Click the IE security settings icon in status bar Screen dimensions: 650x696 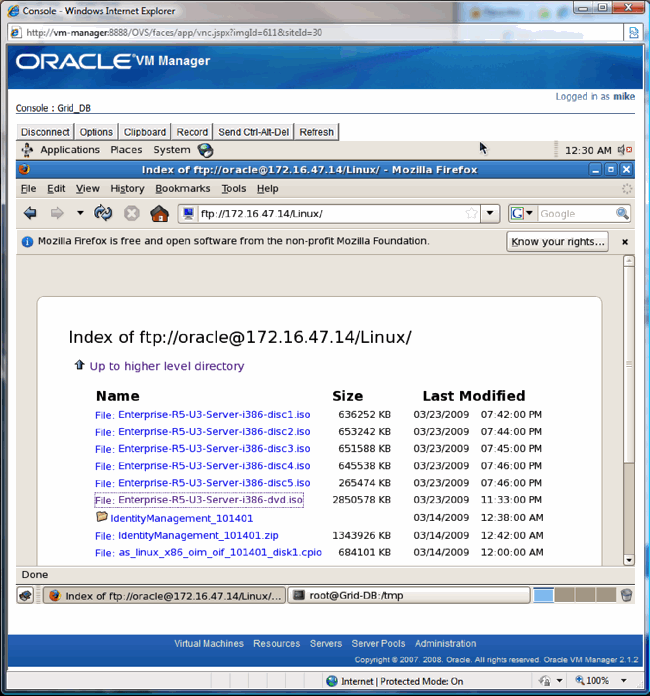pyautogui.click(x=544, y=680)
